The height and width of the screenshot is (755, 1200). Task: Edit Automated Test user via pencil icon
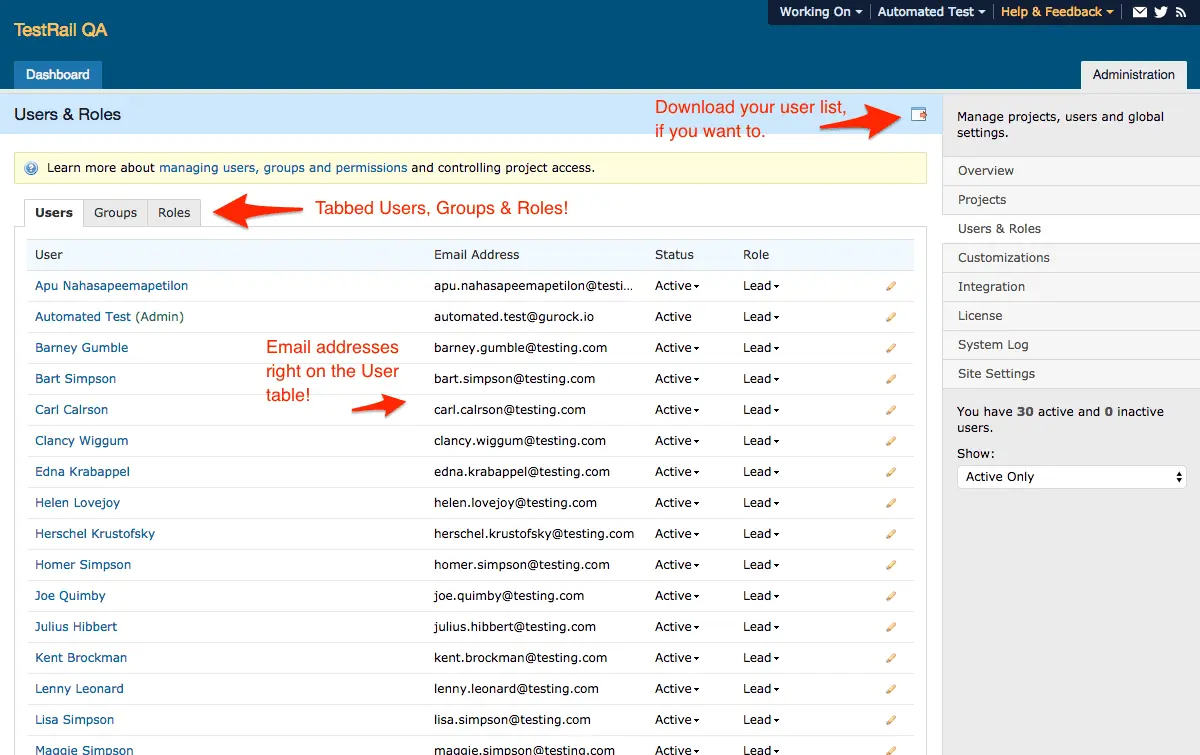tap(891, 317)
